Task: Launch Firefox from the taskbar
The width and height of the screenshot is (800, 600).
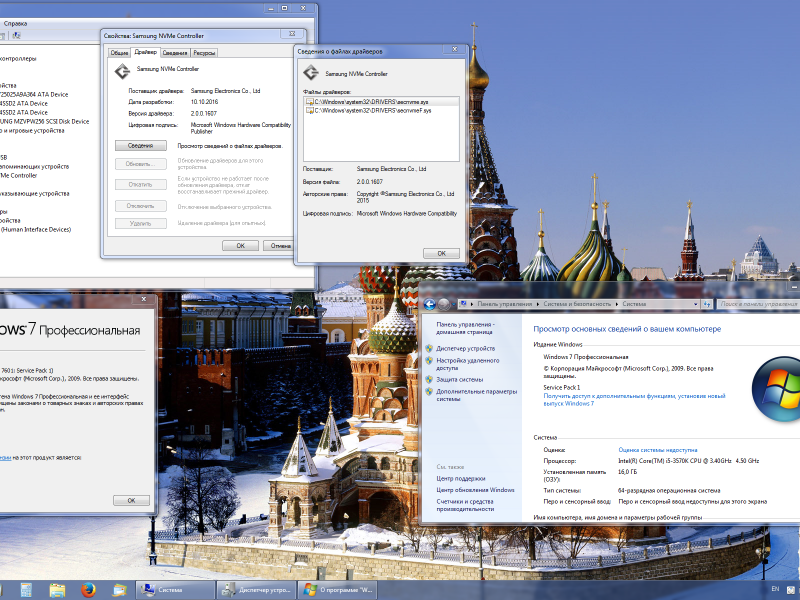Action: click(x=88, y=590)
